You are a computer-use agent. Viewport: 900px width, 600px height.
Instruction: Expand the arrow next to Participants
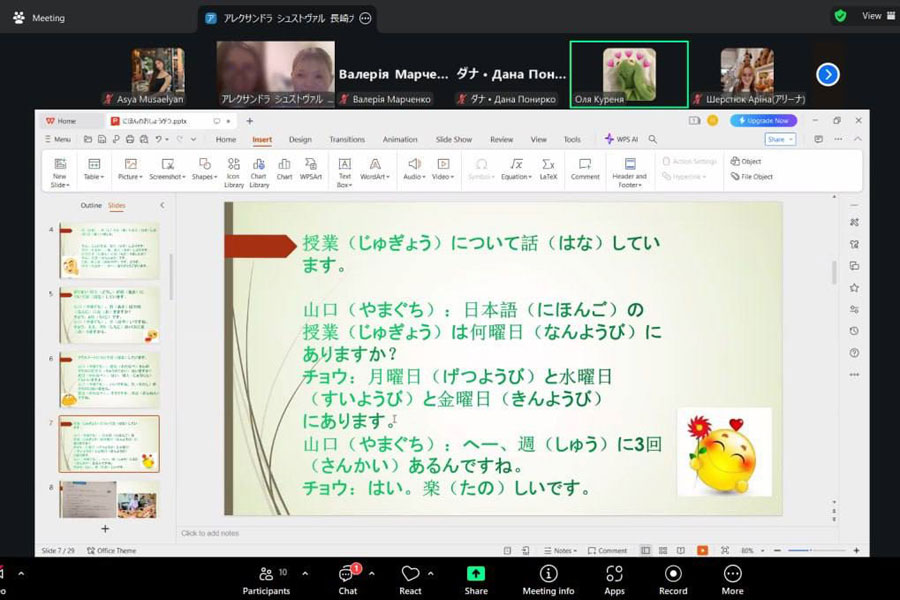(x=305, y=574)
